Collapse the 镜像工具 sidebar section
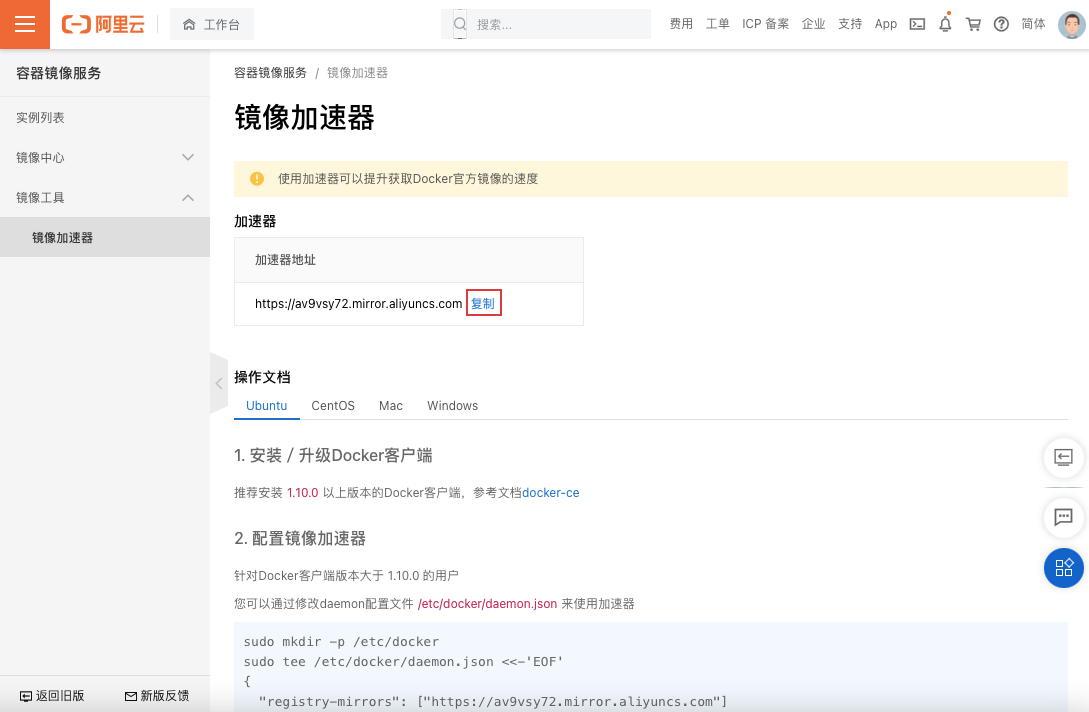Viewport: 1089px width, 712px height. click(105, 198)
